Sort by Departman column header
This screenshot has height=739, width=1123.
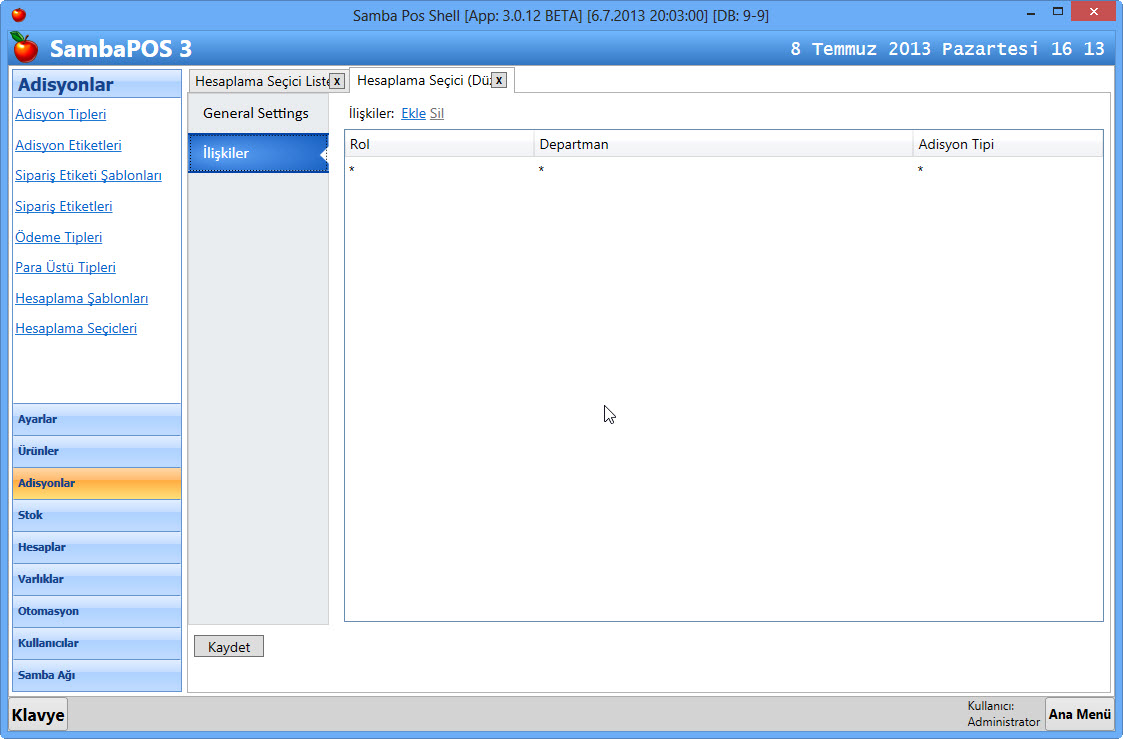(722, 145)
